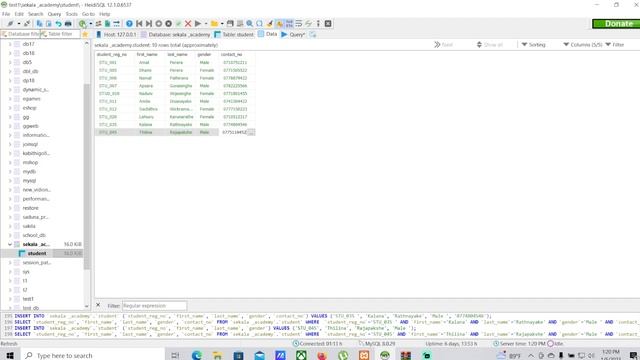
Task: Click the disconnect plug icon
Action: (x=27, y=24)
